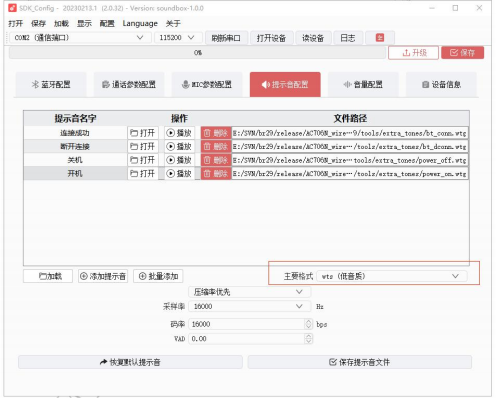Switch to the 通话参数配置 tab
Image resolution: width=496 pixels, height=398 pixels.
pyautogui.click(x=129, y=85)
